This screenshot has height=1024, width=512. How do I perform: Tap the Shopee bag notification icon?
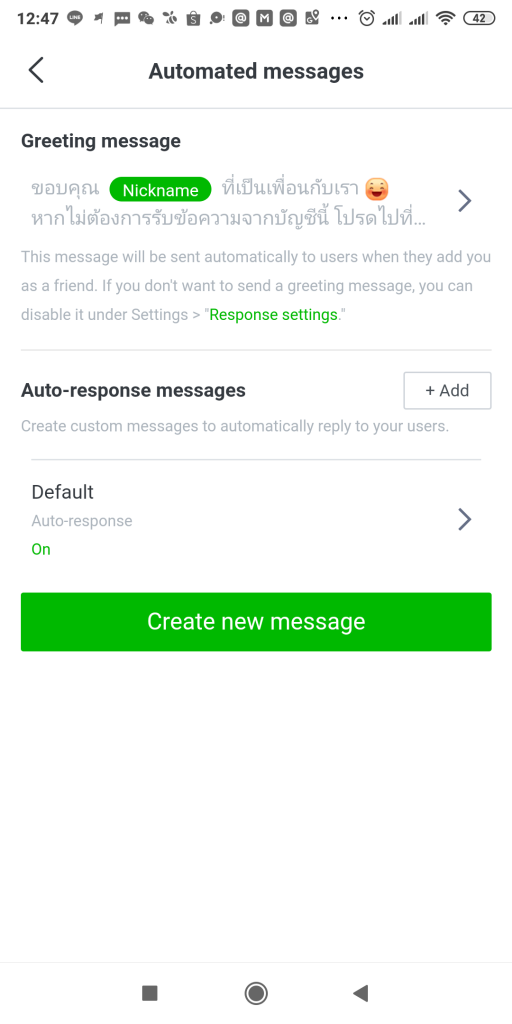pos(193,19)
